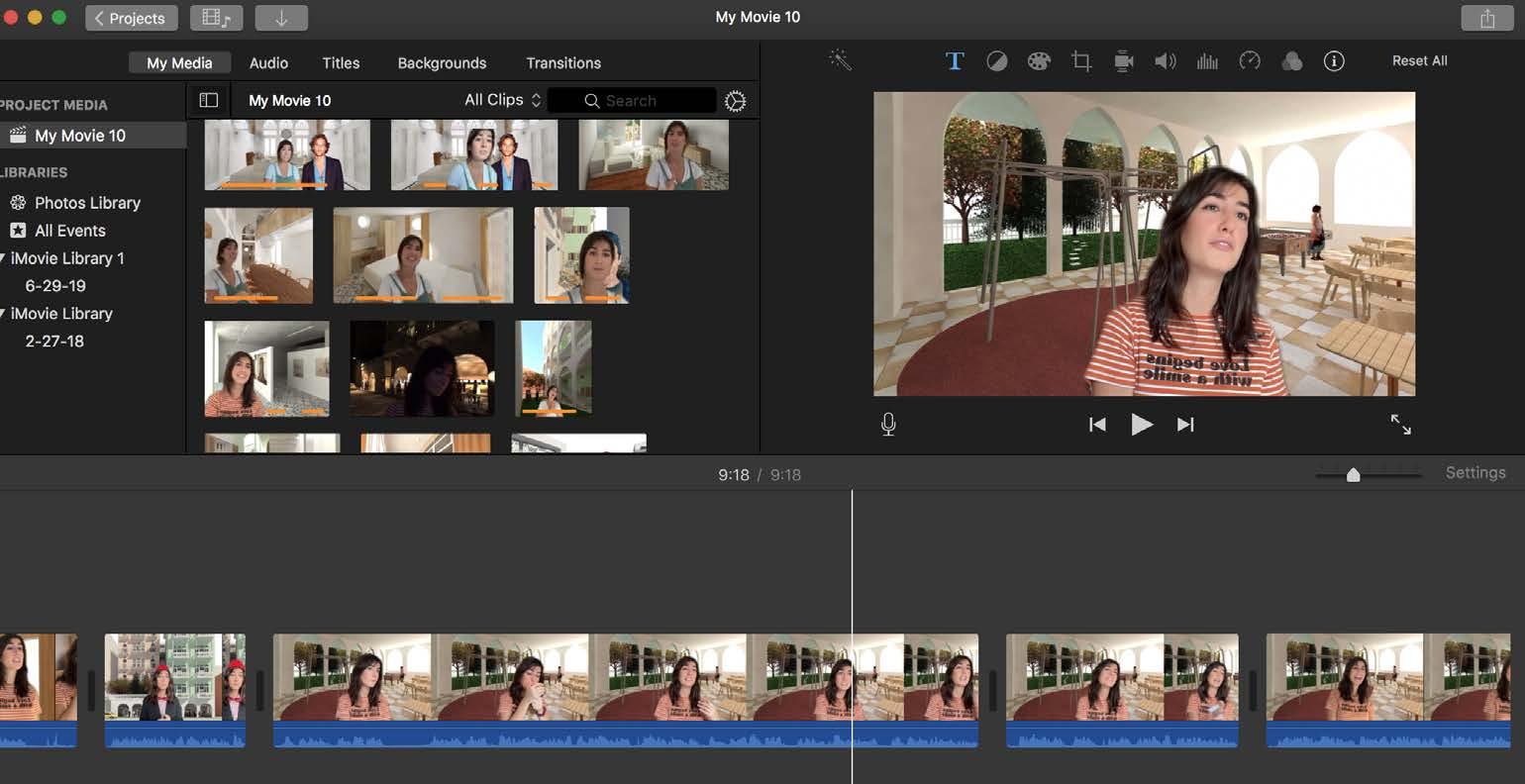Toggle the media library sidebar visibility
The height and width of the screenshot is (784, 1525).
(208, 100)
